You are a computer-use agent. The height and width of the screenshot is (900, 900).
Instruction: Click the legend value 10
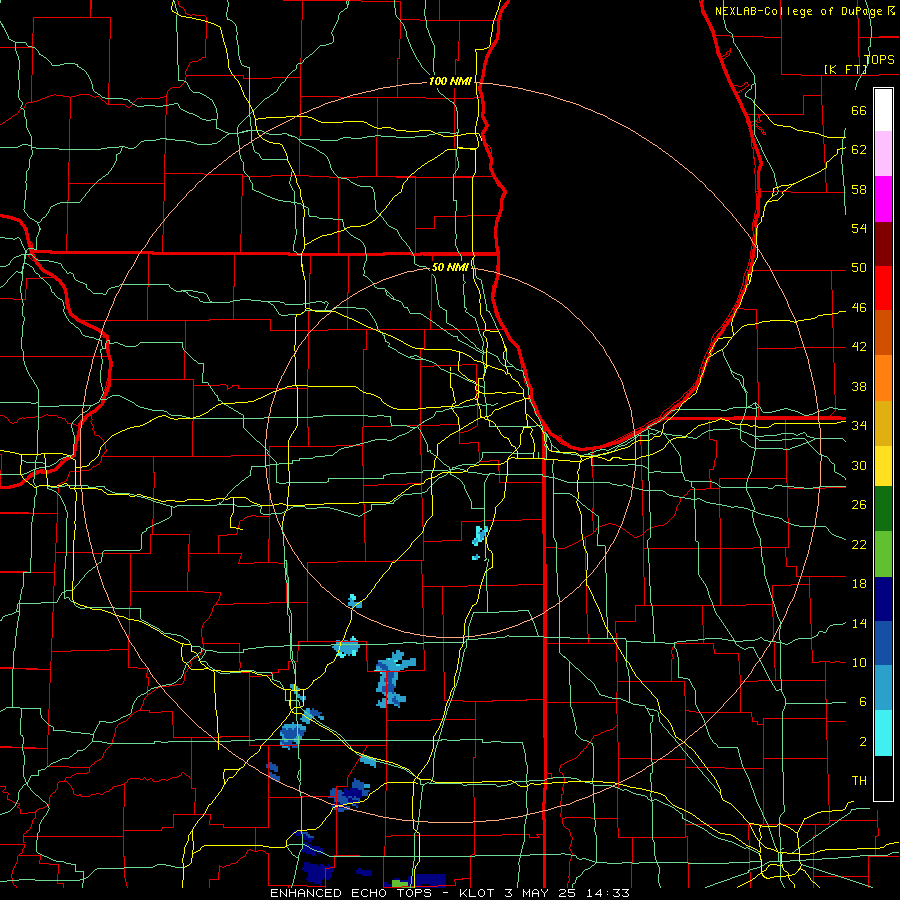859,662
